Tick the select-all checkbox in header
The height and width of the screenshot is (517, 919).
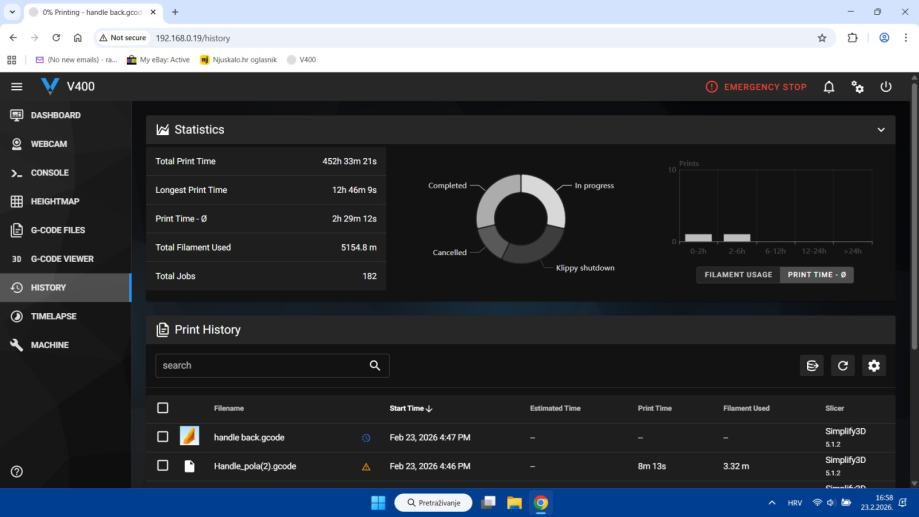pos(163,408)
